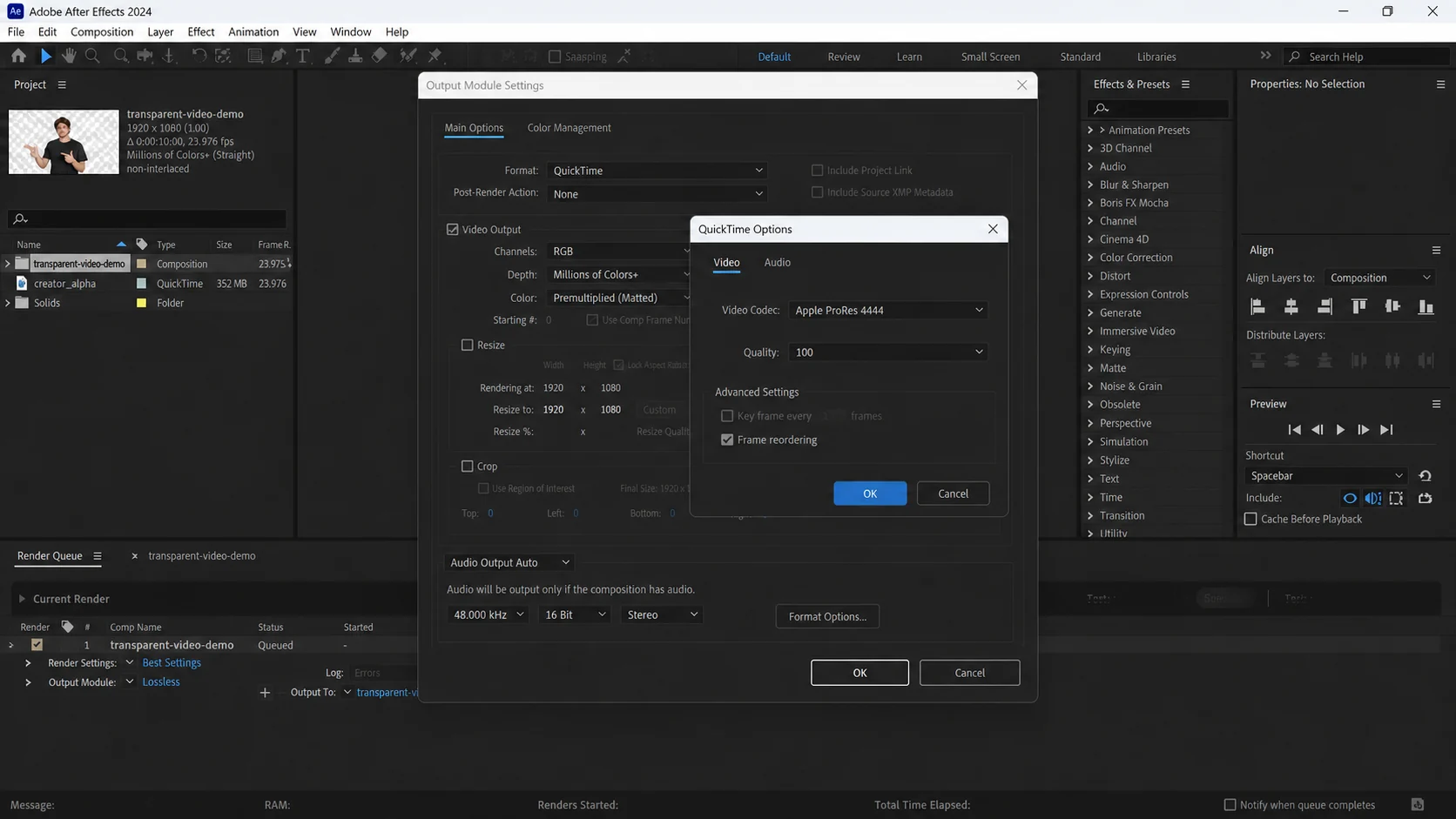Click Cancel in Output Module Settings
This screenshot has width=1456, height=819.
(969, 673)
